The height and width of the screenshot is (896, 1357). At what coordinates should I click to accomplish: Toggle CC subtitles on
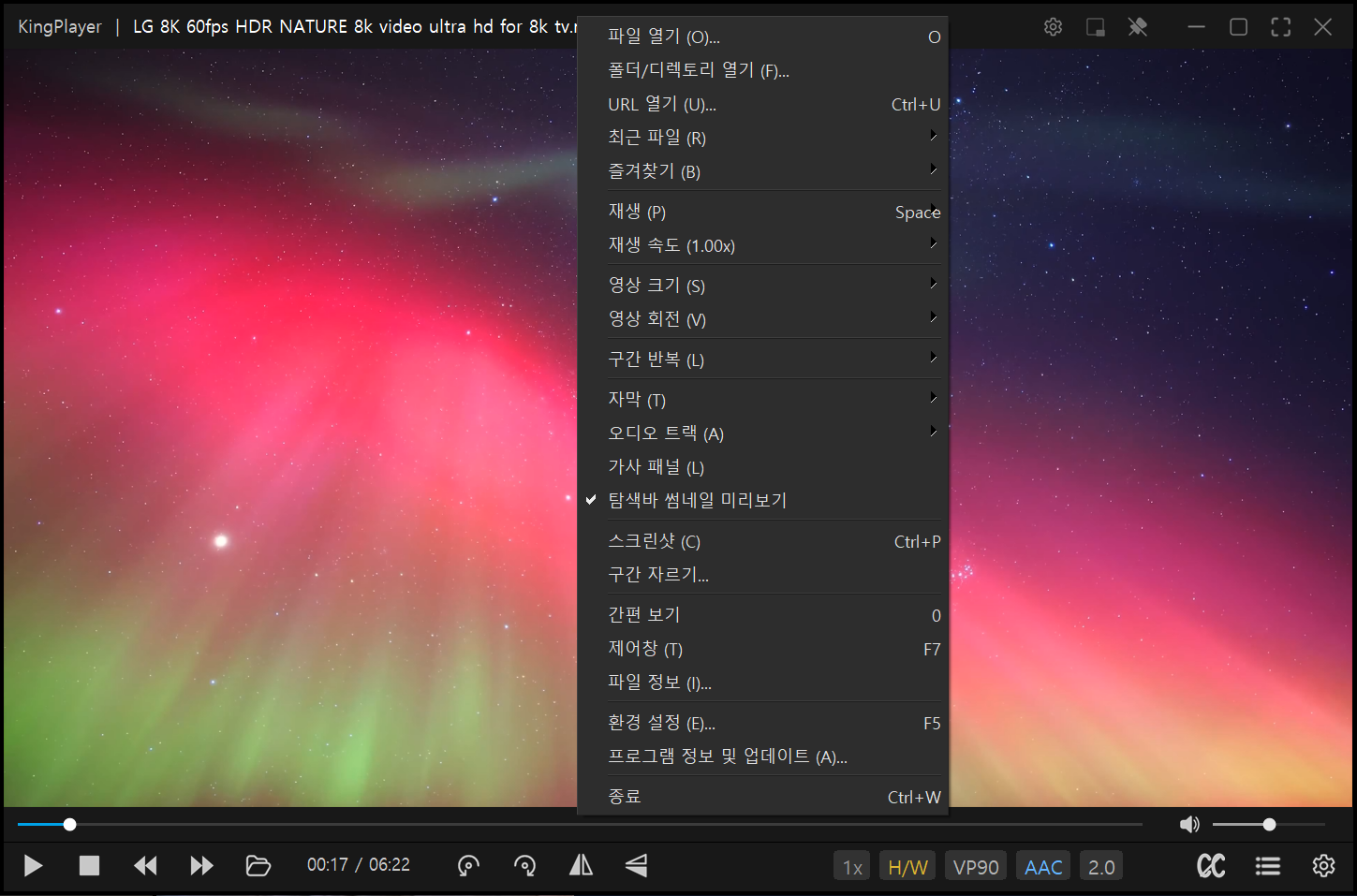pos(1210,865)
